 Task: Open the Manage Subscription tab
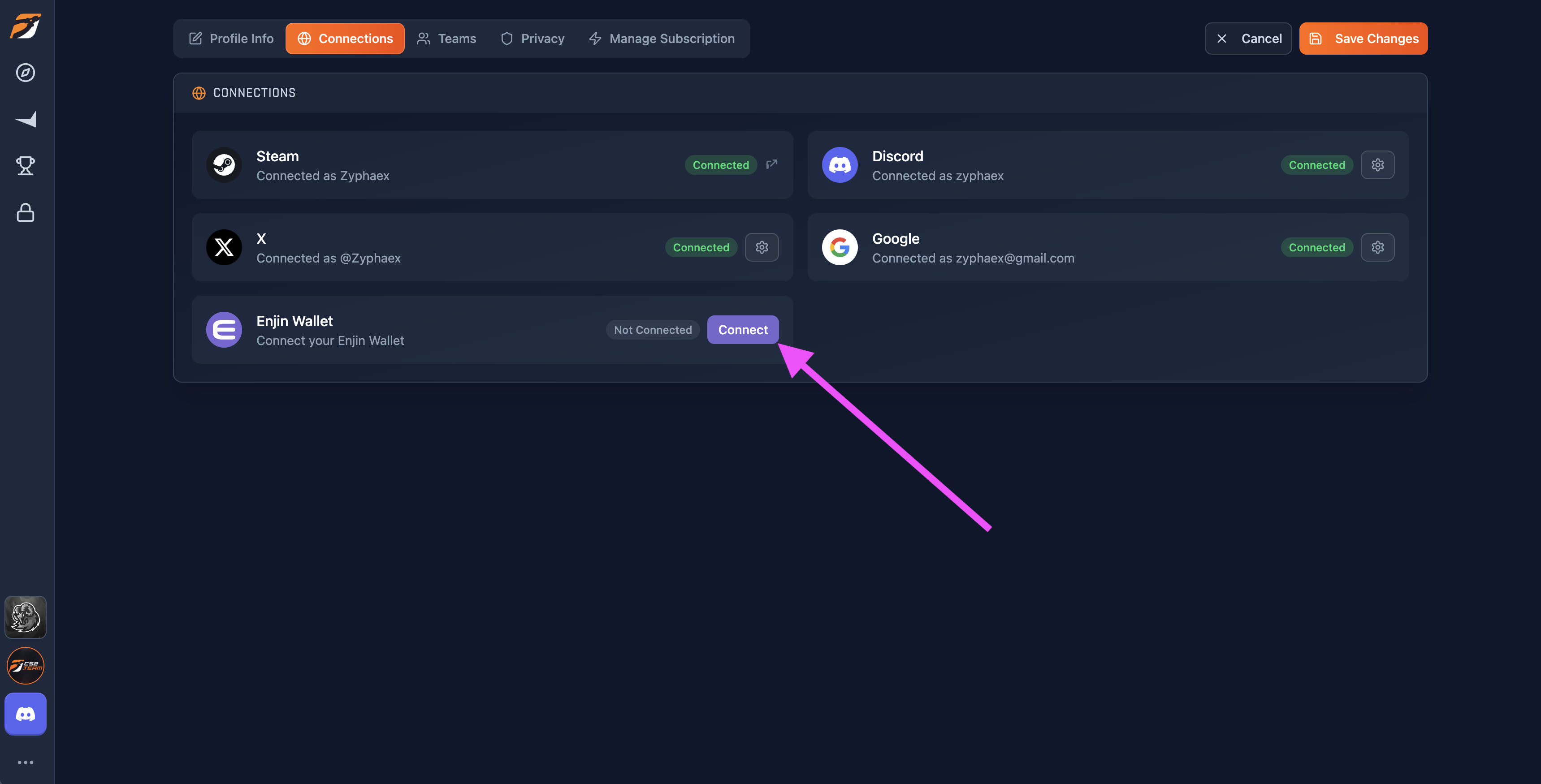(x=662, y=39)
